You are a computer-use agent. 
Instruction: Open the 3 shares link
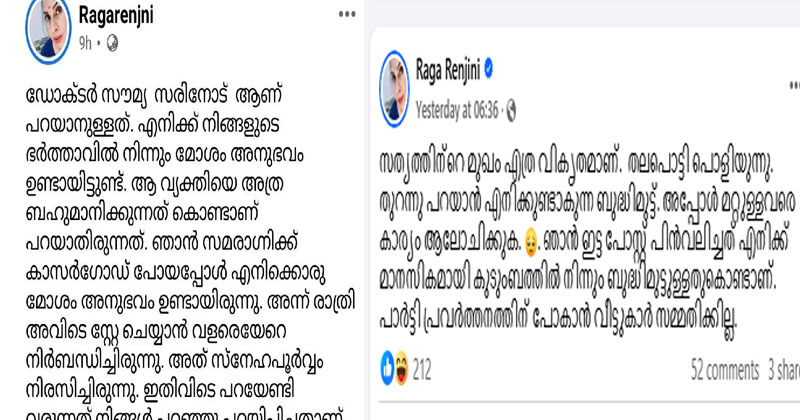click(784, 370)
